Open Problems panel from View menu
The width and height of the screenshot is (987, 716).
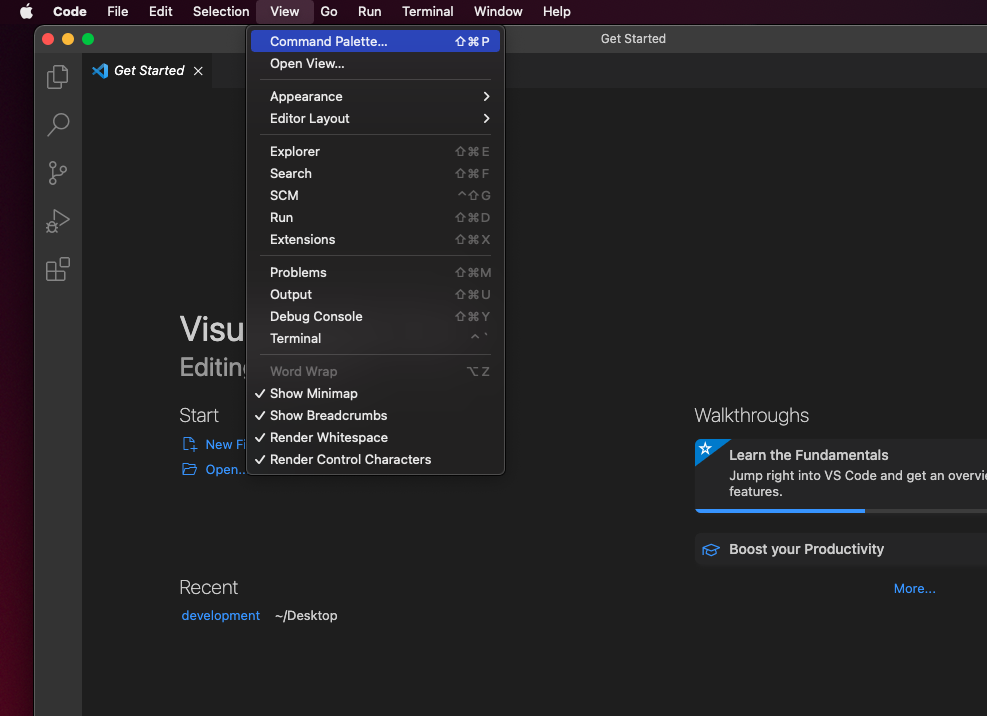[376, 273]
